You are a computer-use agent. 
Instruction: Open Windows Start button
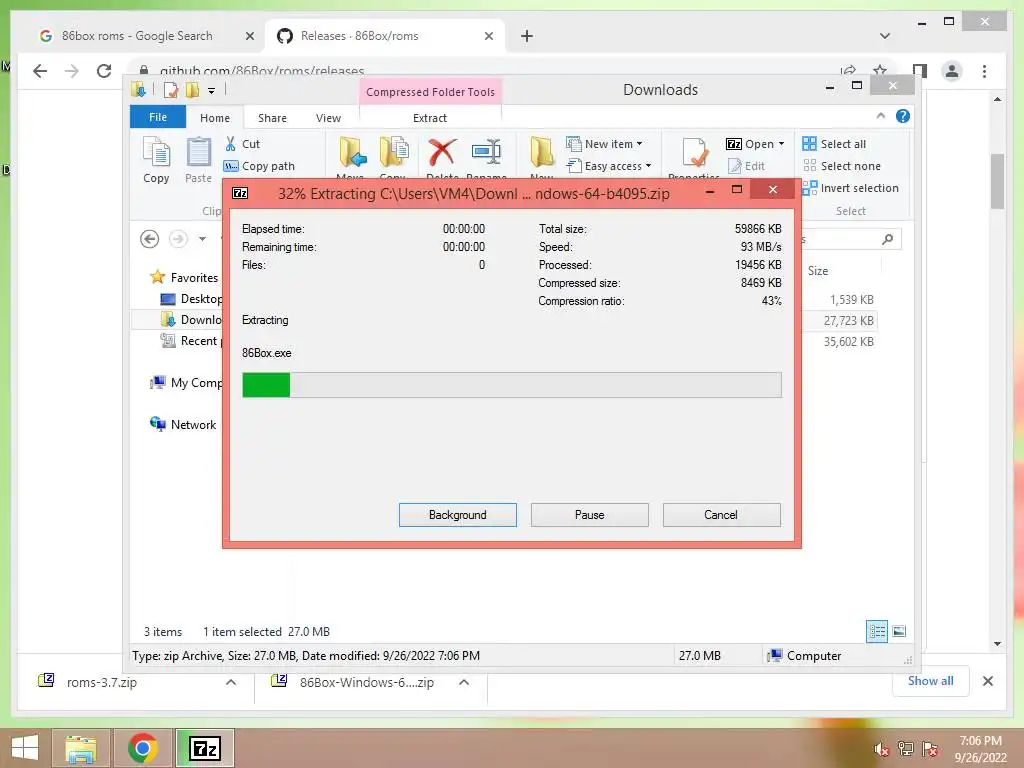click(x=25, y=748)
